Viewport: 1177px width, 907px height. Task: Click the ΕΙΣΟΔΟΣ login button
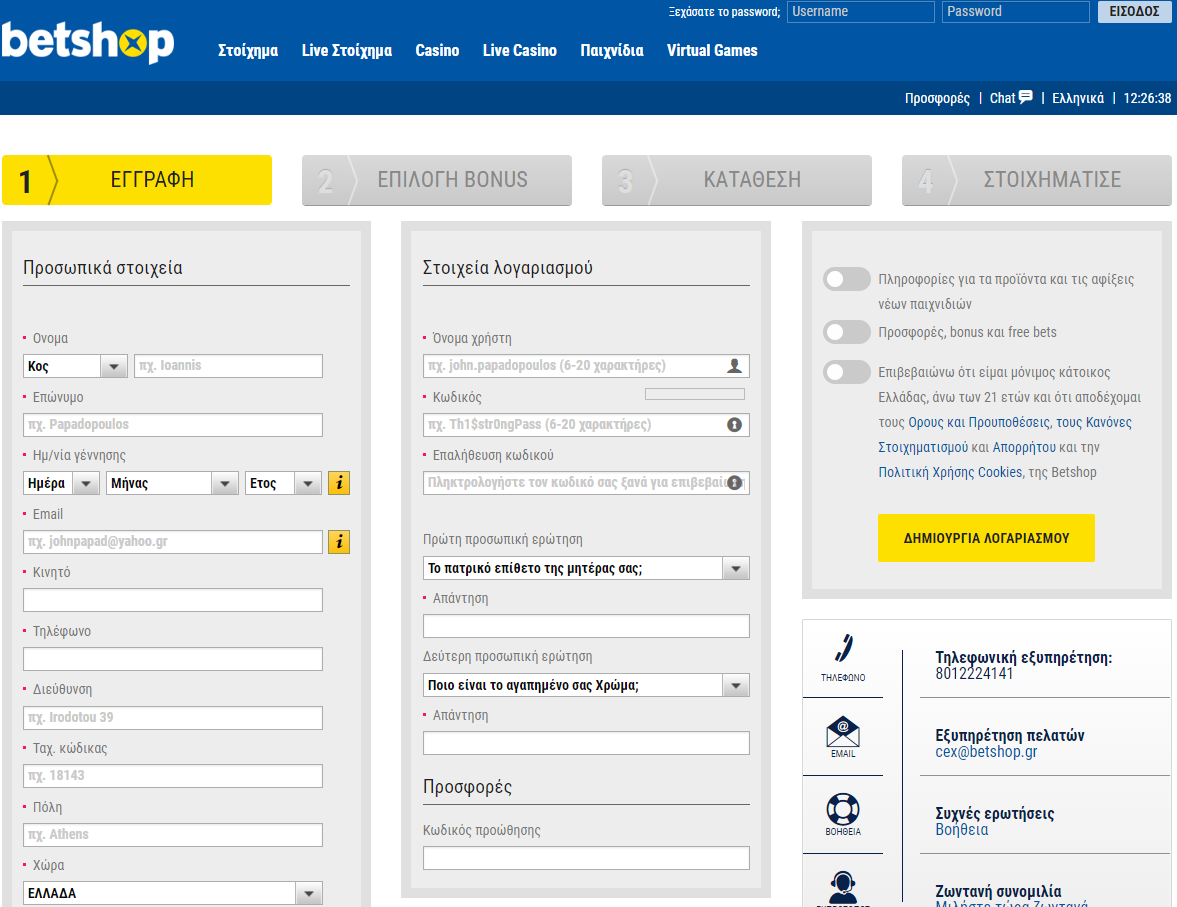pos(1134,11)
